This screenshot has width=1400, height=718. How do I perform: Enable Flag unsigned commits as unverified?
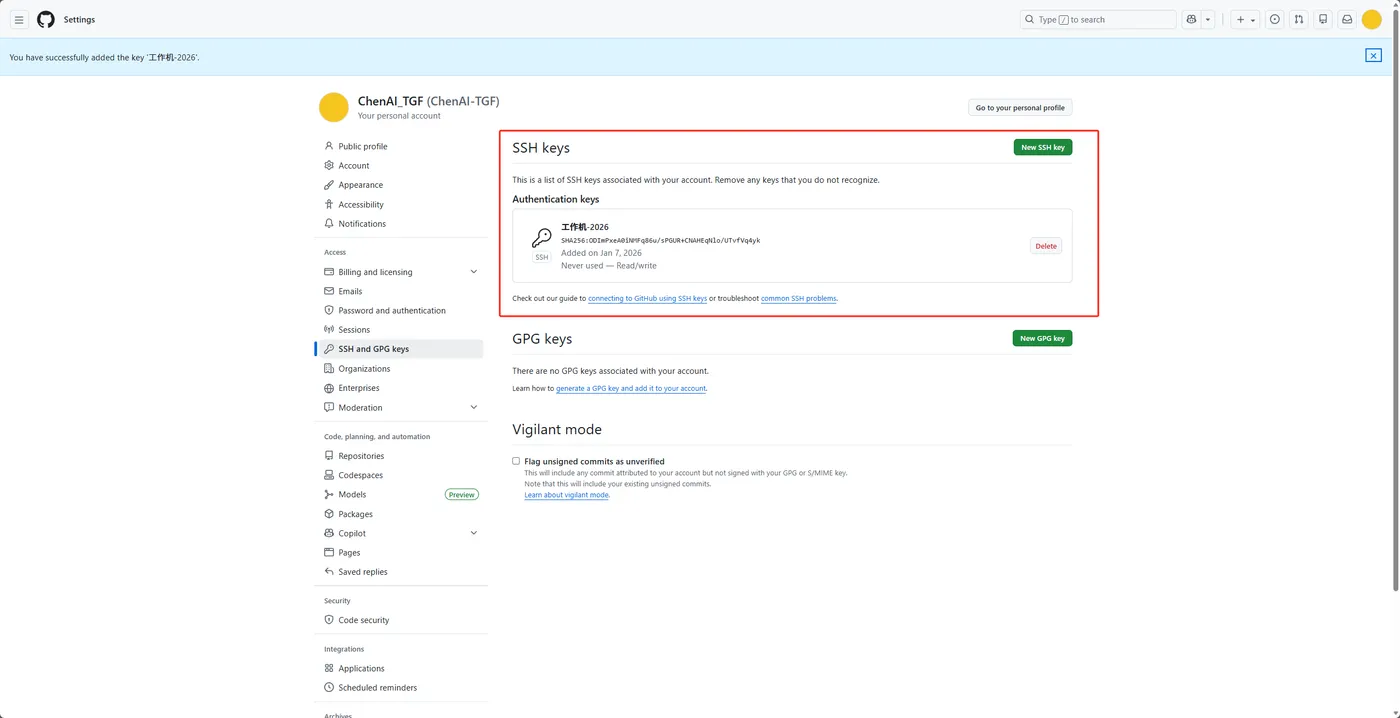[x=516, y=461]
